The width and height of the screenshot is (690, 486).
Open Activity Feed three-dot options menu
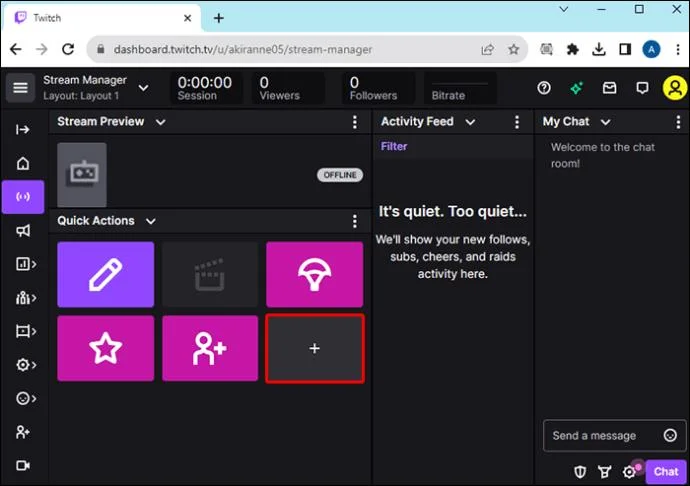pos(517,122)
